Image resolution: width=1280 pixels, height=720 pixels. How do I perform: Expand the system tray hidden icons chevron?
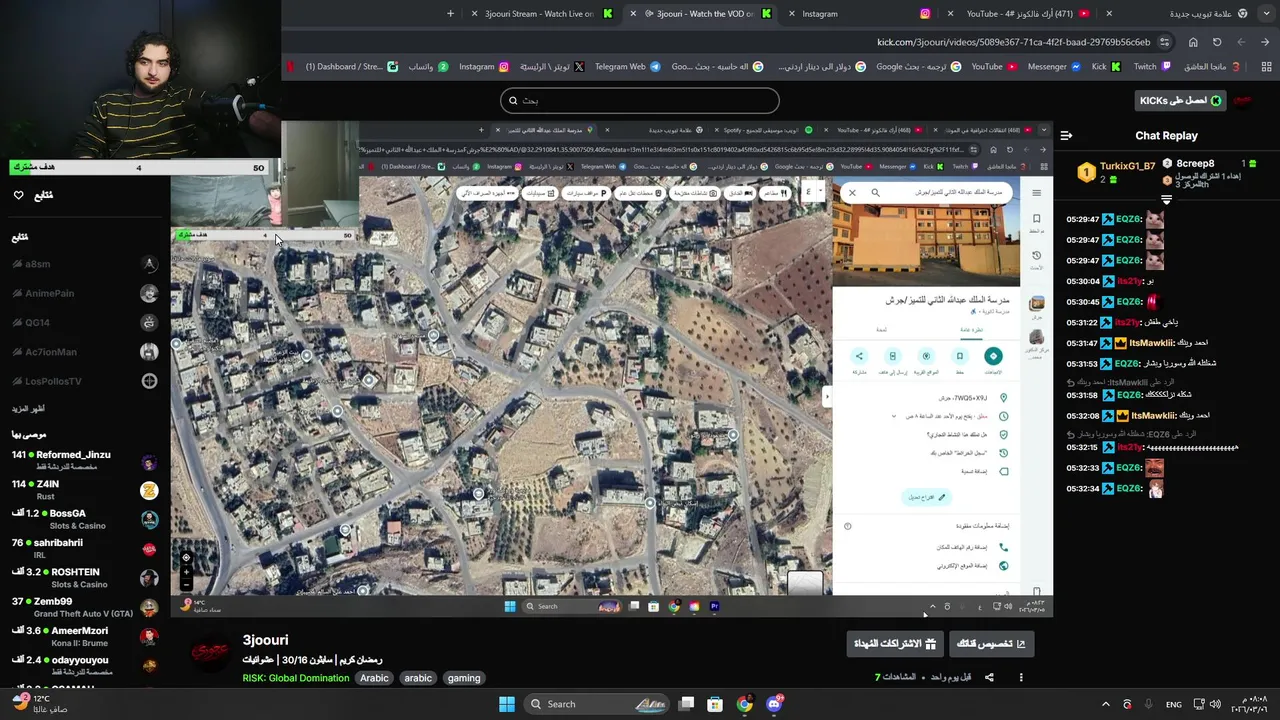coord(1105,704)
